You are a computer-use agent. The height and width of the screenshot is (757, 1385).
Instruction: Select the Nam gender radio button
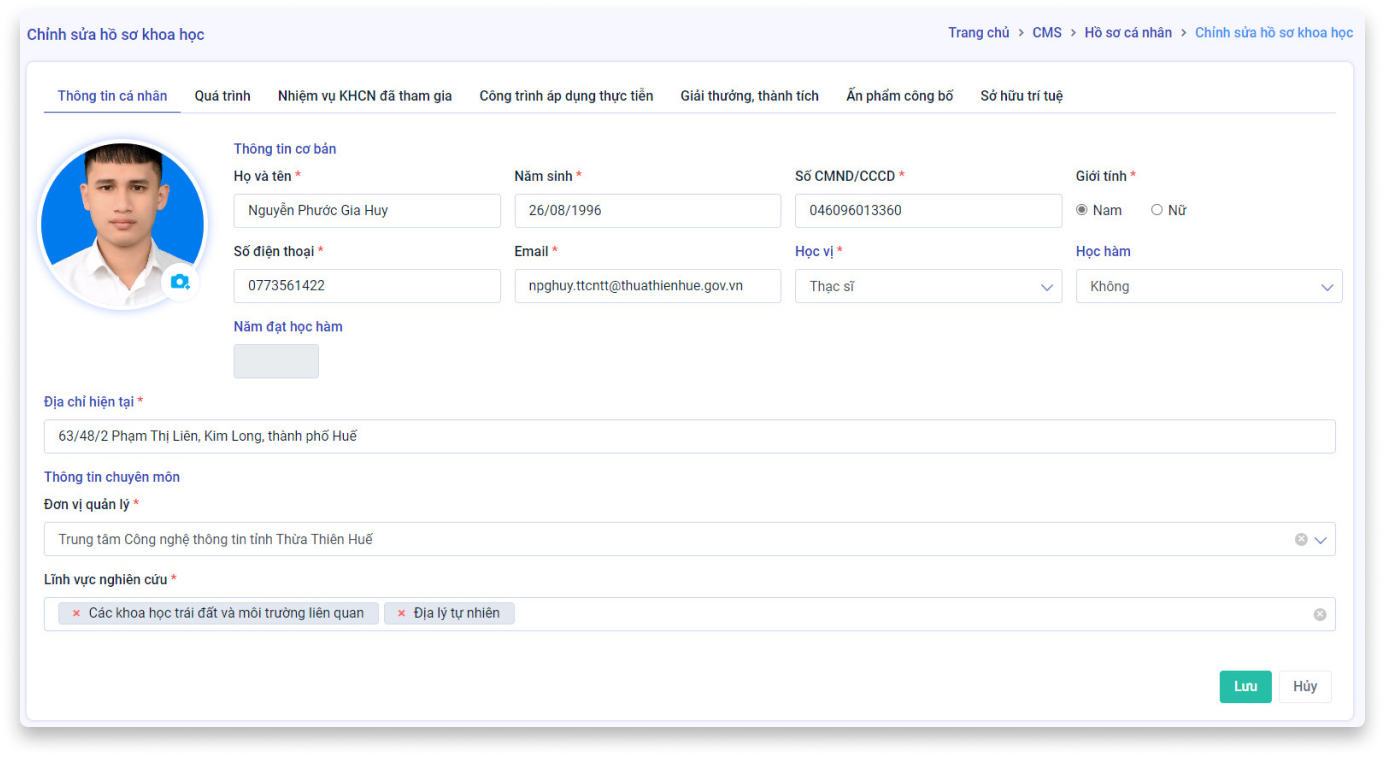1082,210
